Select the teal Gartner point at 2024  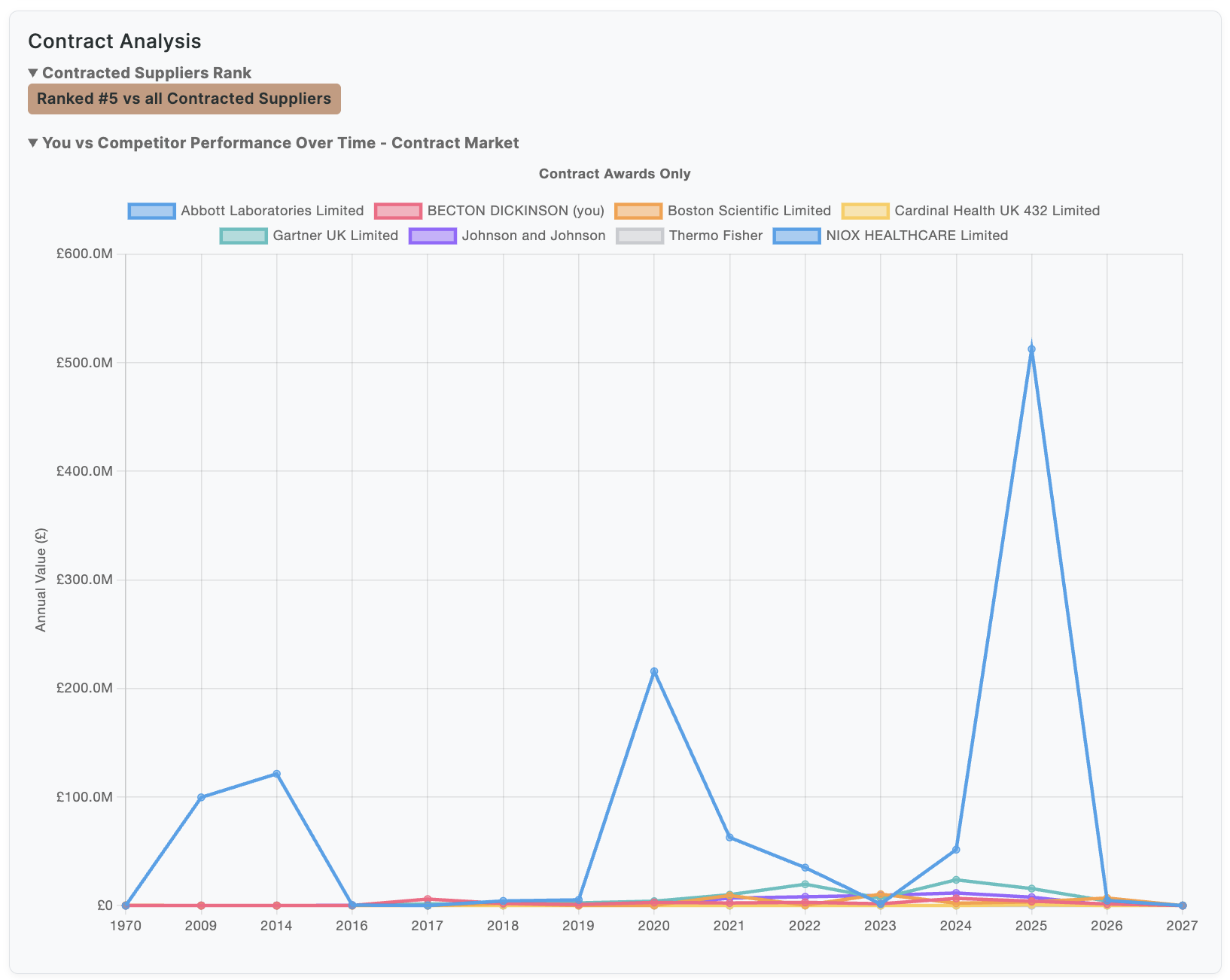[956, 880]
